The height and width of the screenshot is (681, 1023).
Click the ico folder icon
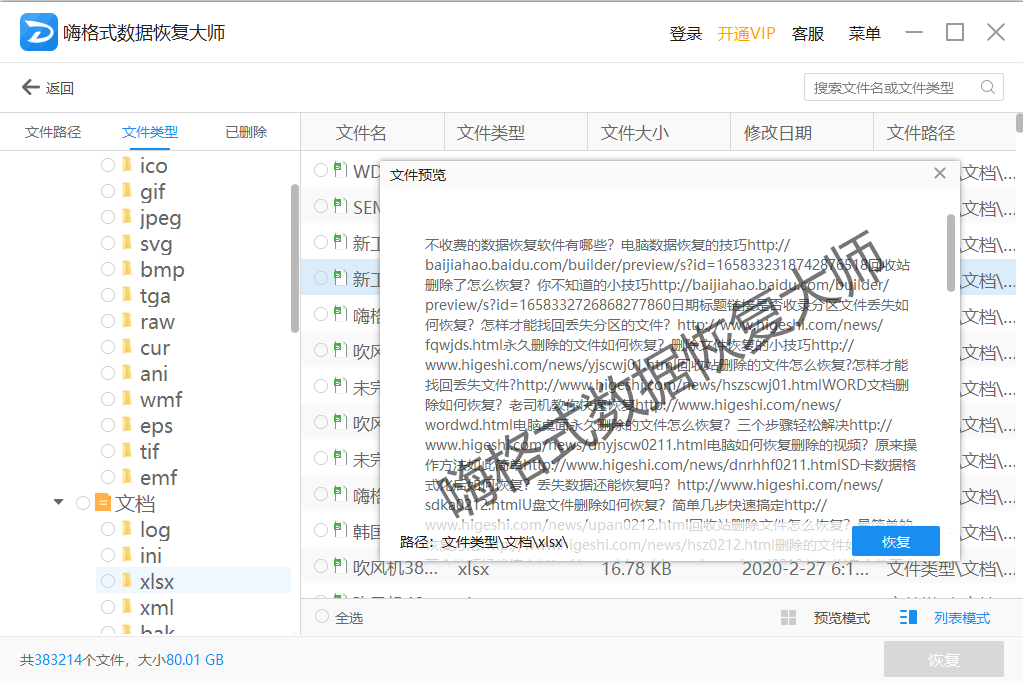pyautogui.click(x=127, y=164)
